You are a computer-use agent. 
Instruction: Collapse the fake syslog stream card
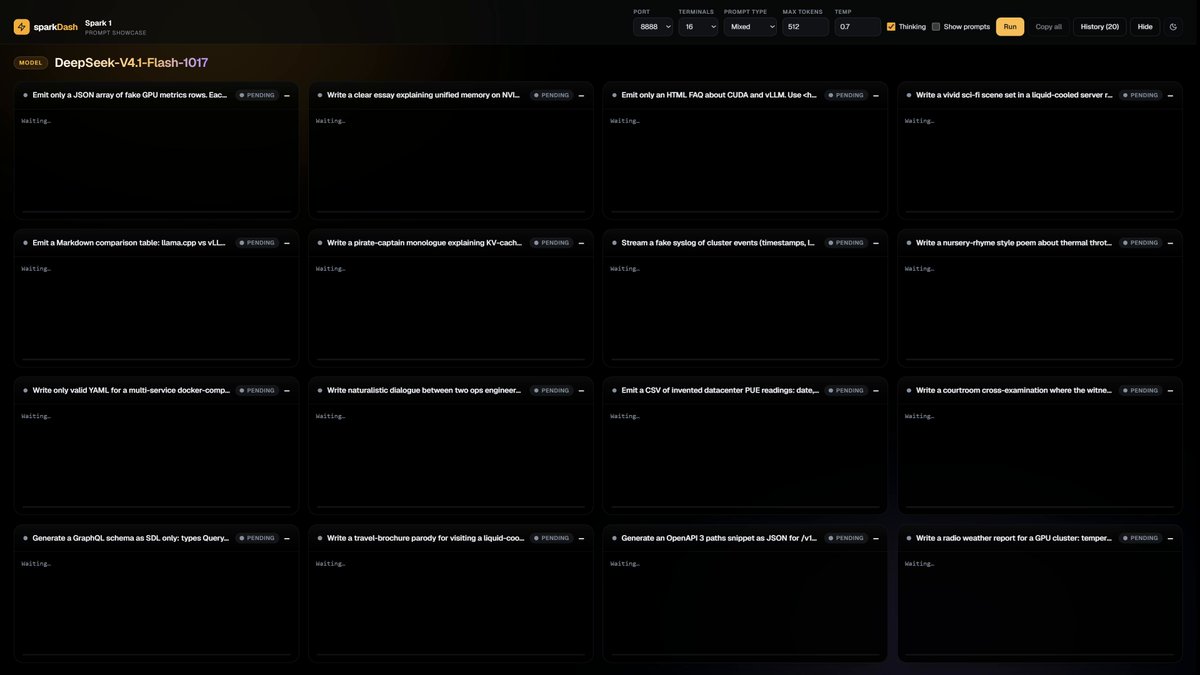pos(876,243)
